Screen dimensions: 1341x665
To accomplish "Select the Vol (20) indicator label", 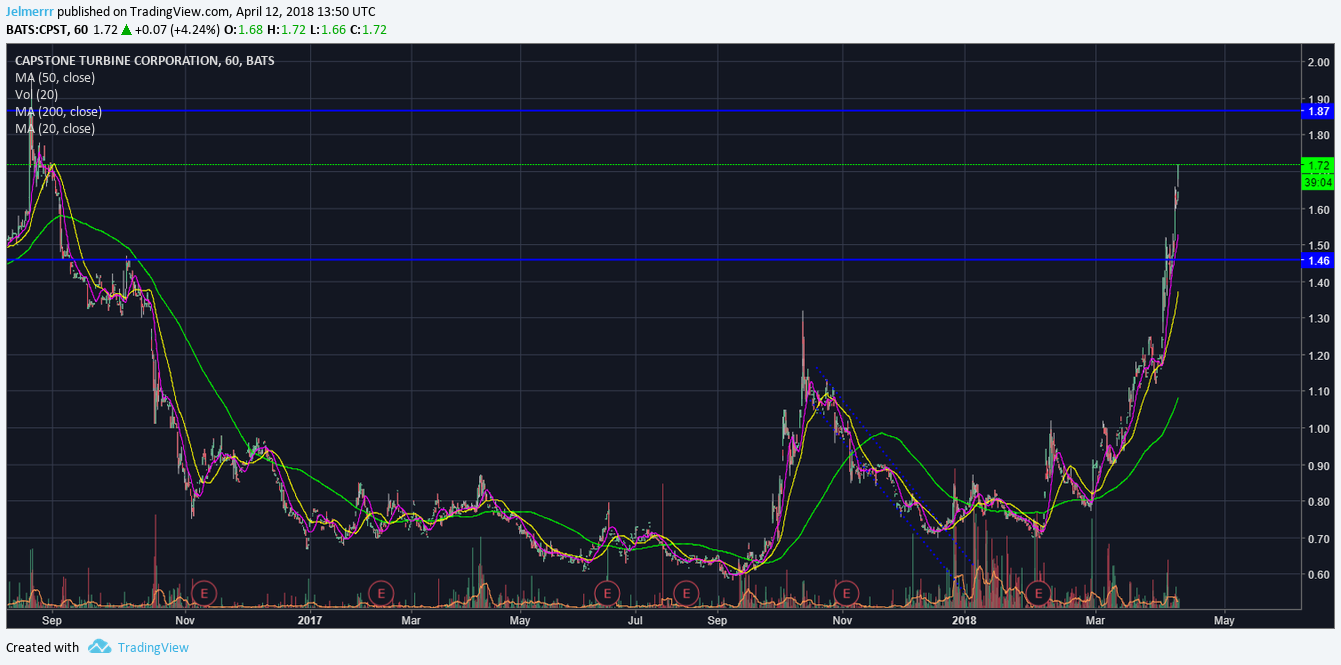I will tap(36, 94).
